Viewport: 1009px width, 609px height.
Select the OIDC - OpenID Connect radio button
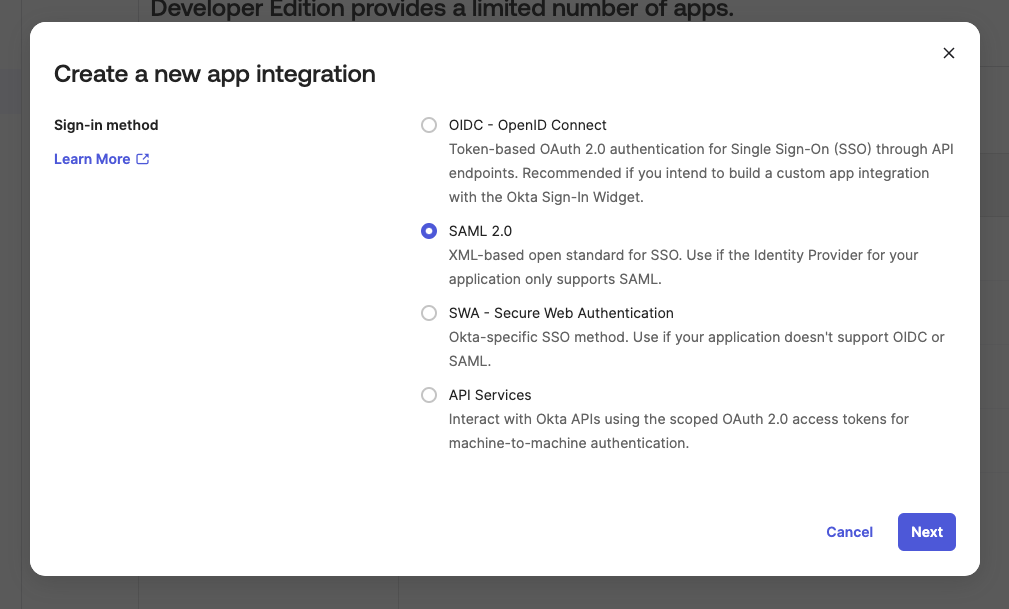coord(429,125)
